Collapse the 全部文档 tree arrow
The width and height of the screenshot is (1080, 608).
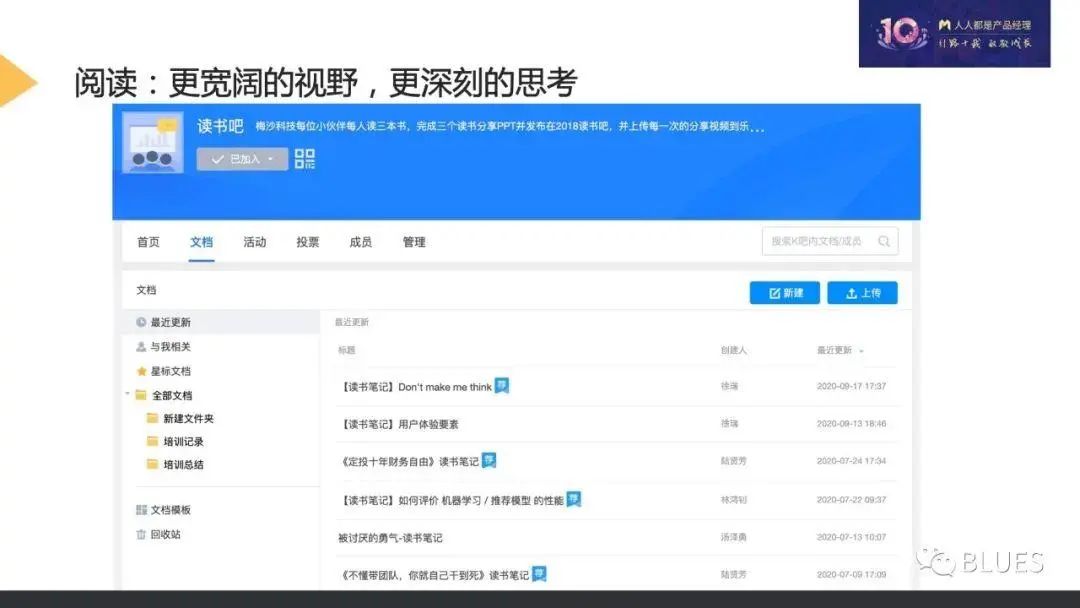127,395
